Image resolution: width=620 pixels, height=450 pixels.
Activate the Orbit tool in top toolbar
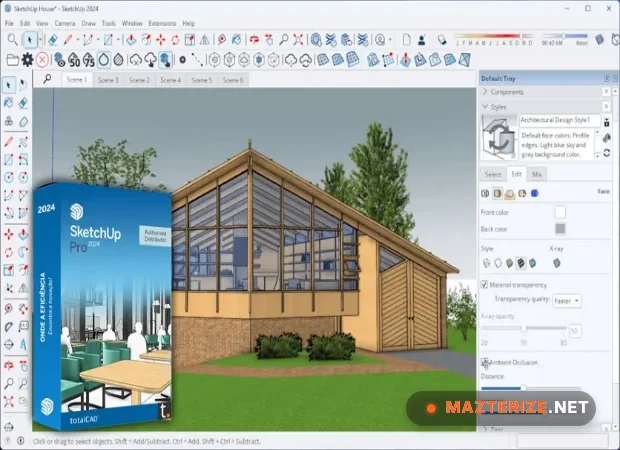click(x=254, y=40)
